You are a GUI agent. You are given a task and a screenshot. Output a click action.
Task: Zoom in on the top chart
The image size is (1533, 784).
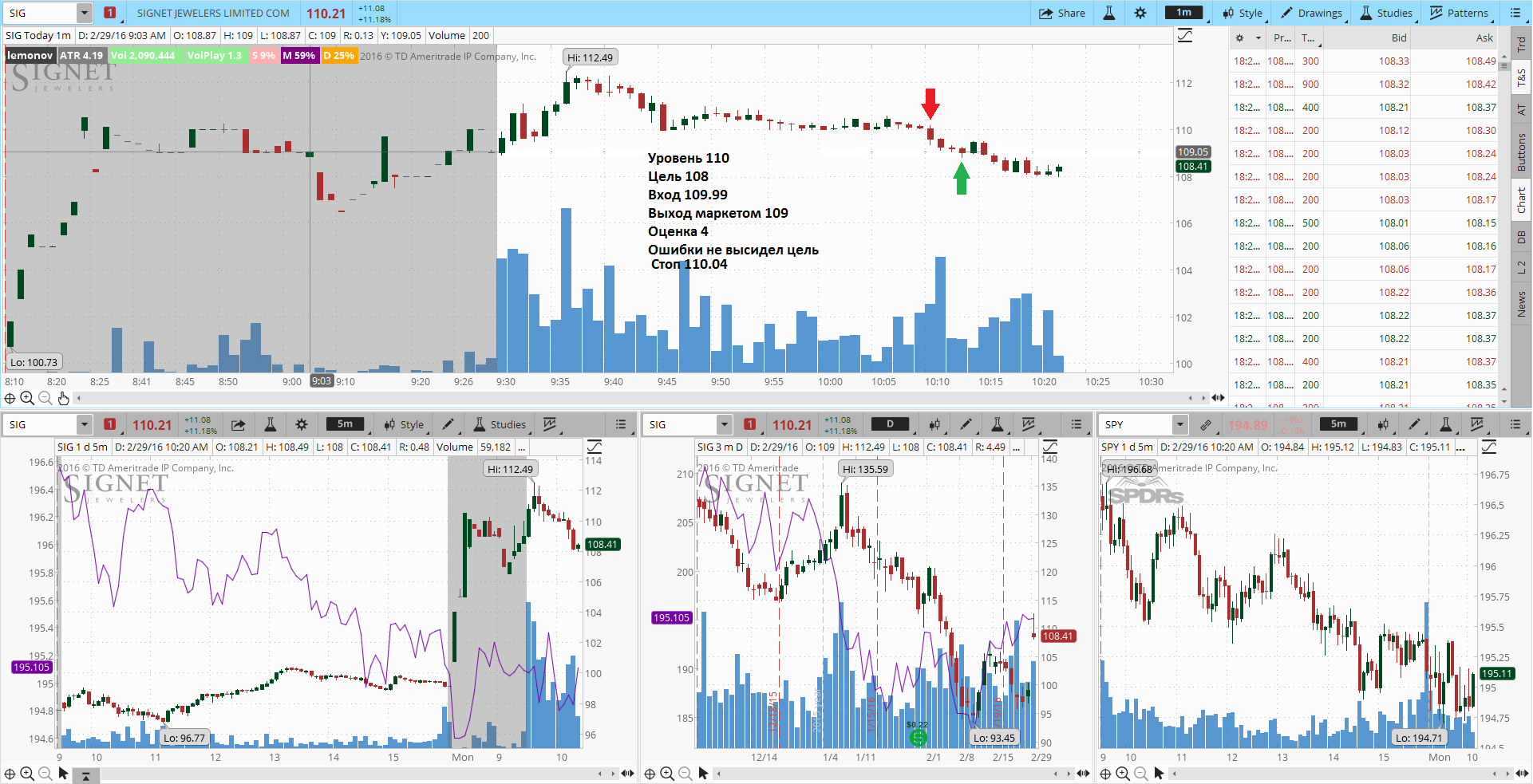(x=27, y=398)
